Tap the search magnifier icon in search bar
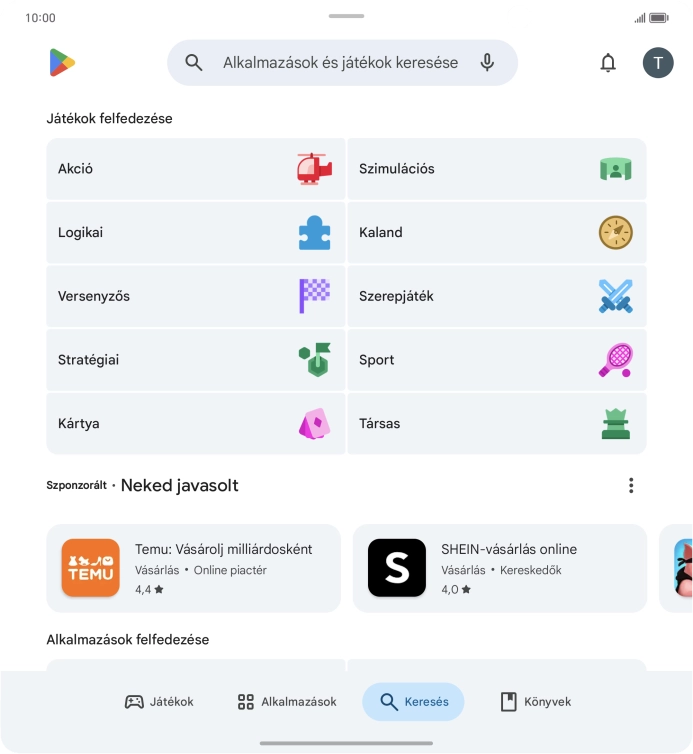The height and width of the screenshot is (754, 693). 194,63
